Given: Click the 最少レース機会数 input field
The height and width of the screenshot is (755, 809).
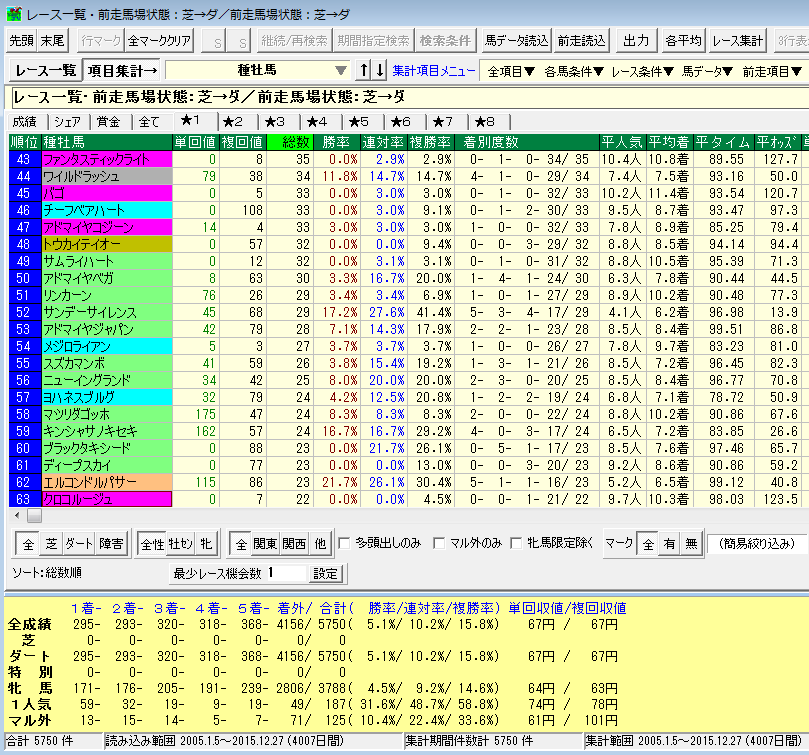Looking at the screenshot, I should coord(286,573).
